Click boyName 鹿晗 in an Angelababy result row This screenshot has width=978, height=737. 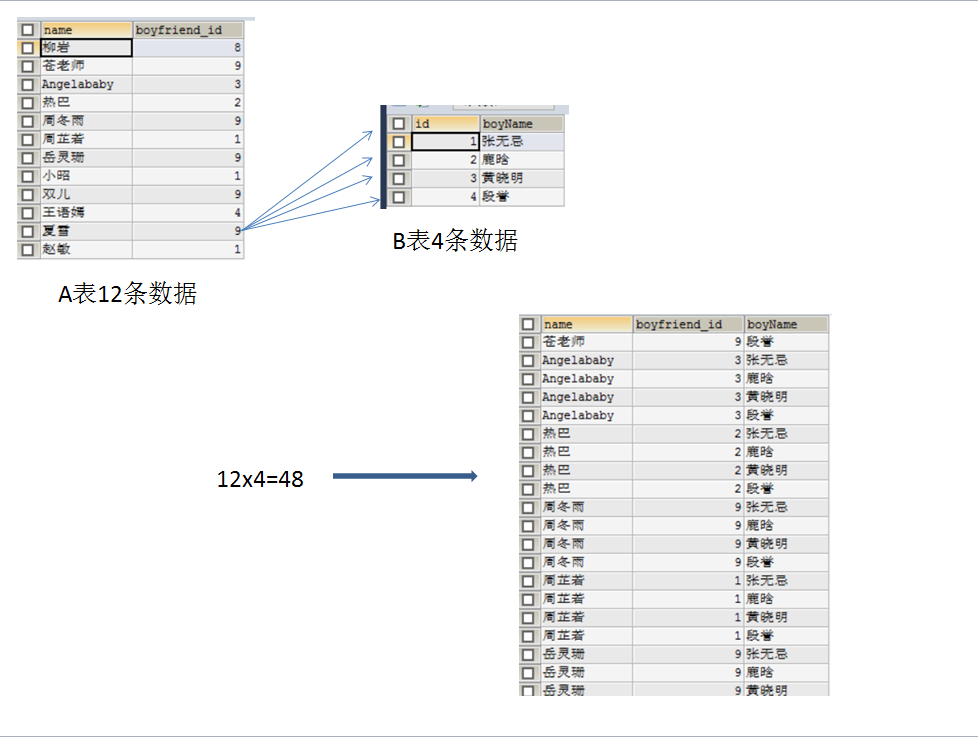pyautogui.click(x=787, y=378)
